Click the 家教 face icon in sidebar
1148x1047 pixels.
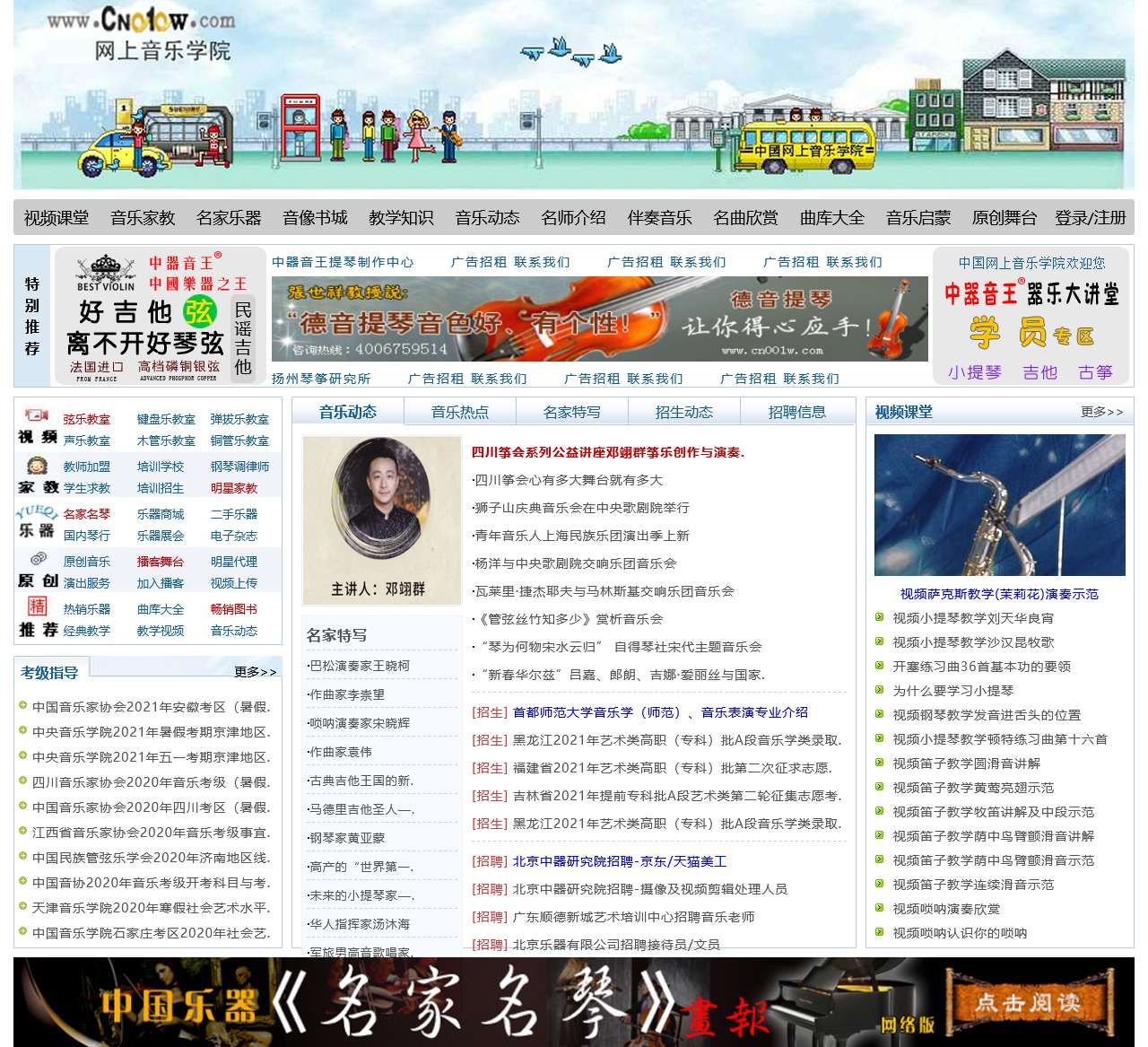point(37,467)
